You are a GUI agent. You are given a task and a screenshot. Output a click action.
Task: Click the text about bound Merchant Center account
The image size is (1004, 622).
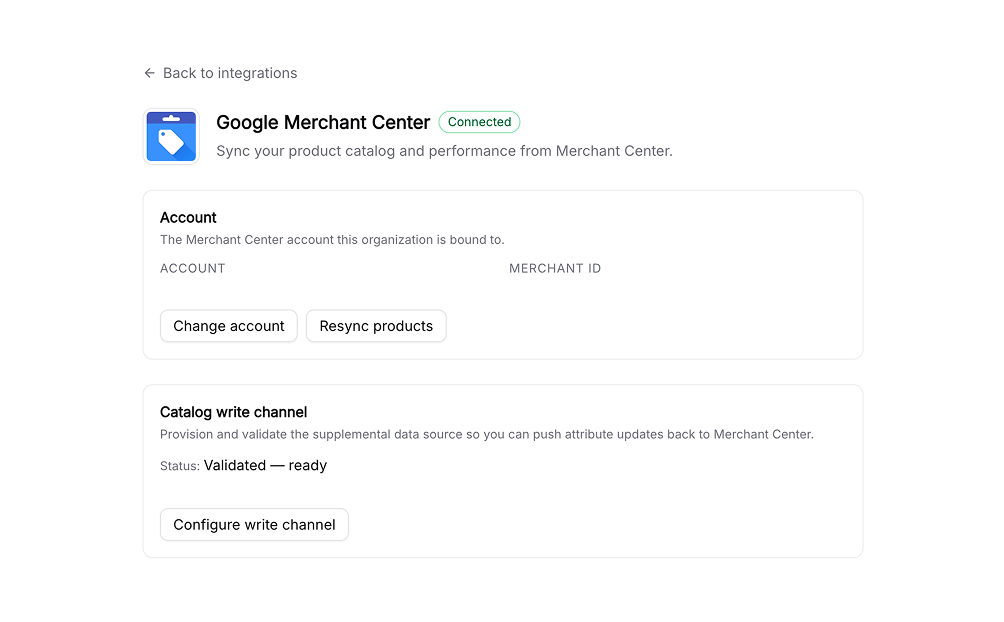tap(332, 240)
